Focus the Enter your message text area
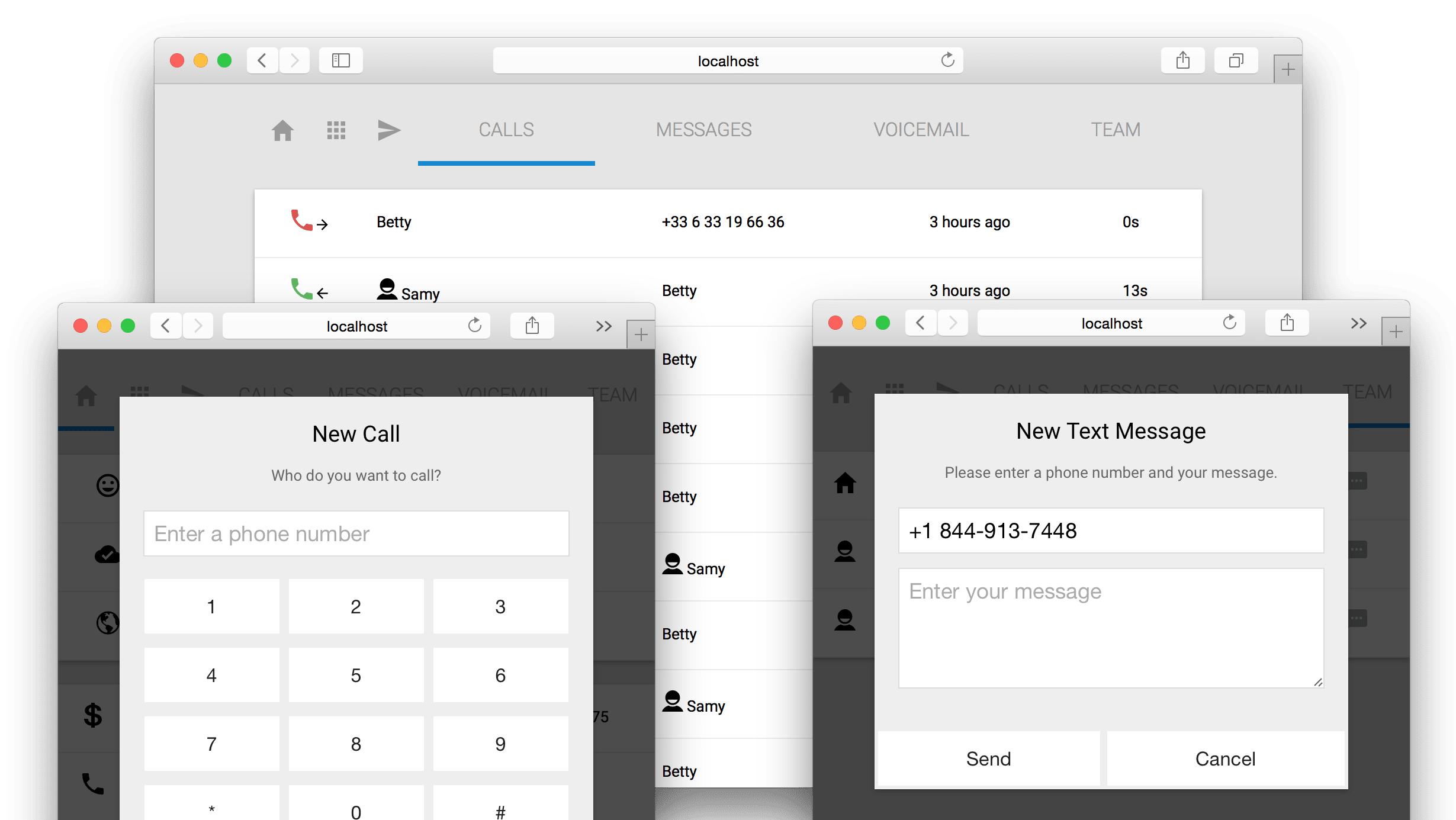Screen dimensions: 1456x820 coord(1110,628)
